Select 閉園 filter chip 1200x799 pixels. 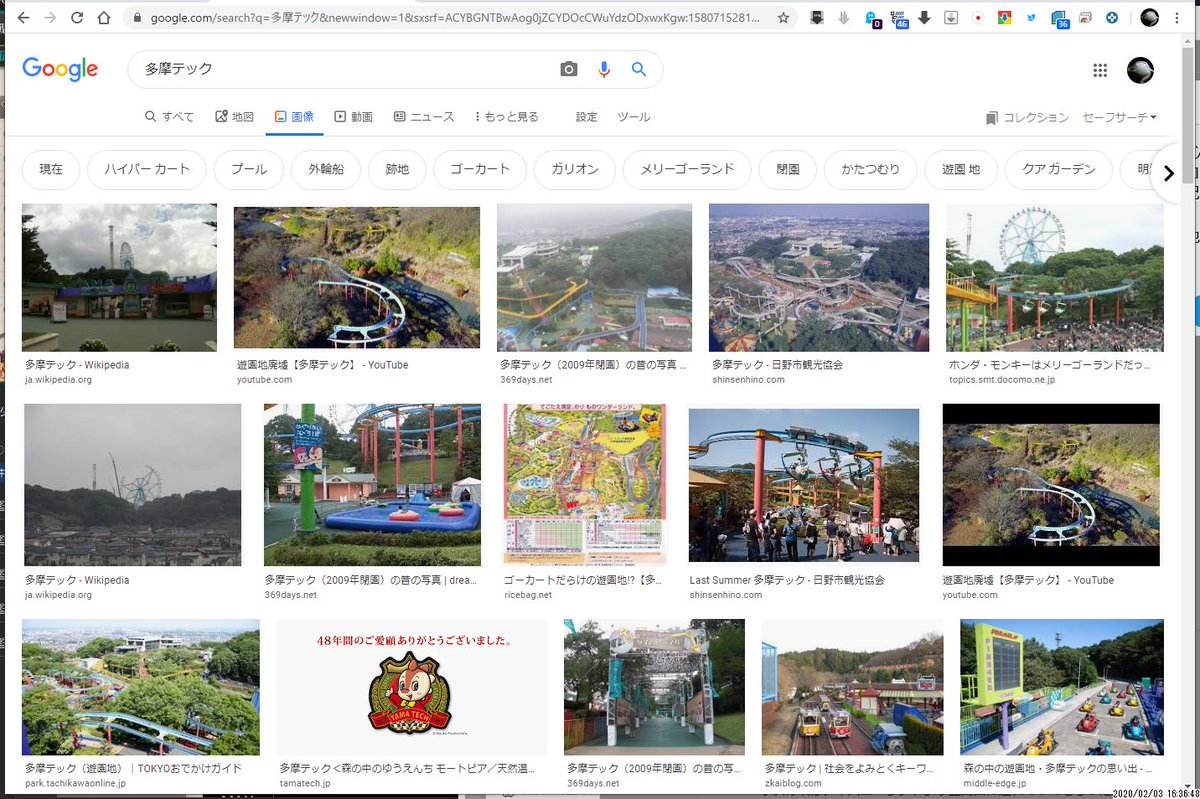[x=788, y=169]
